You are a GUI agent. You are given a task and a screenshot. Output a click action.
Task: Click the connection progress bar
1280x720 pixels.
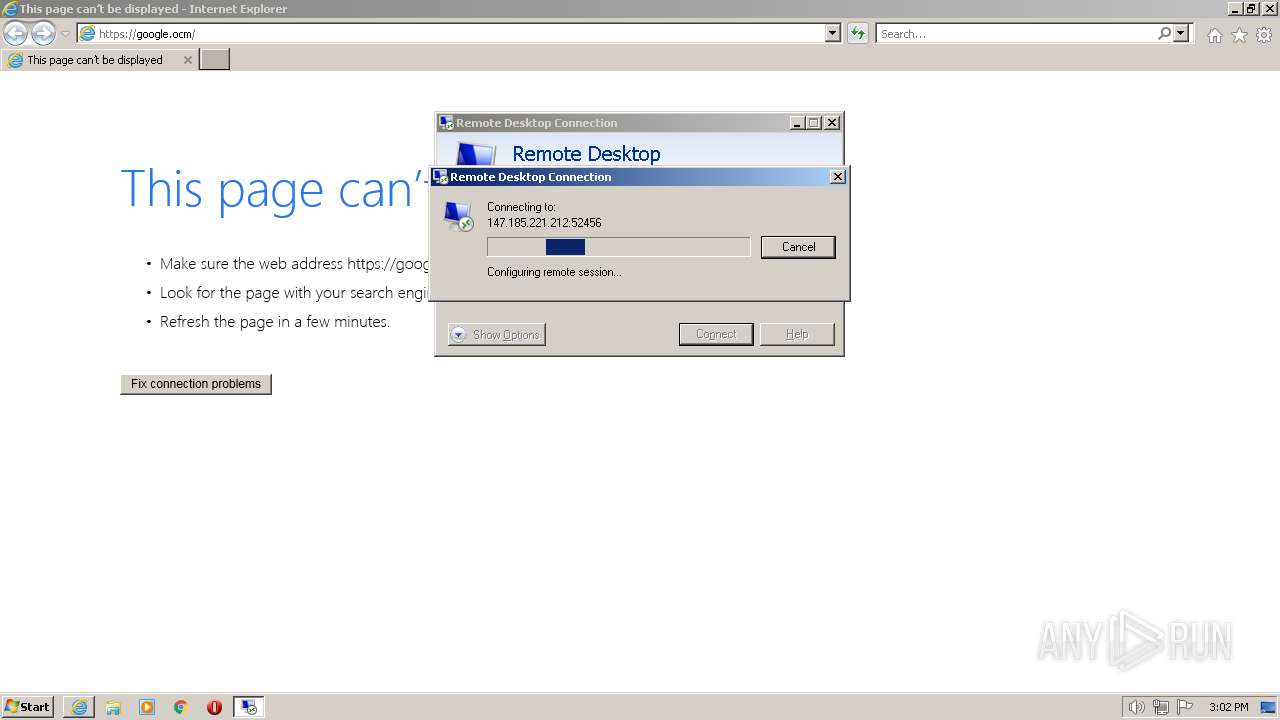618,247
